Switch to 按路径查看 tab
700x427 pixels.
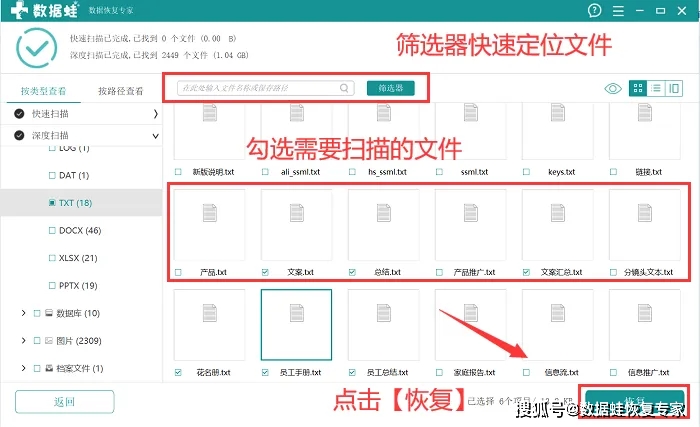121,91
